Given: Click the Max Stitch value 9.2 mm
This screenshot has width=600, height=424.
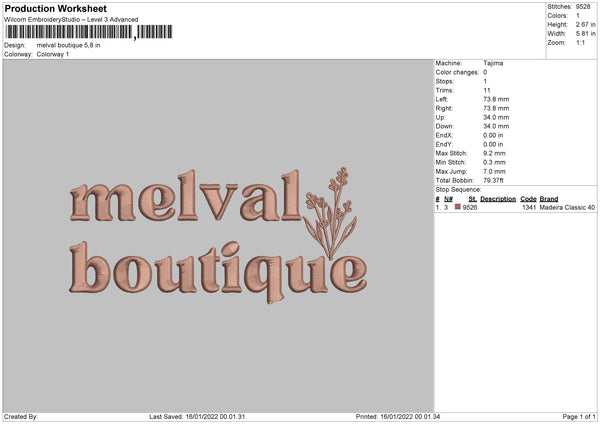Looking at the screenshot, I should 494,153.
